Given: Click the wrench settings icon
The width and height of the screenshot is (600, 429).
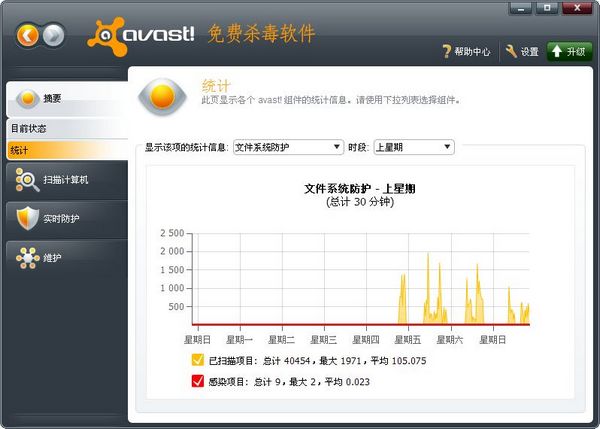Looking at the screenshot, I should click(x=511, y=51).
